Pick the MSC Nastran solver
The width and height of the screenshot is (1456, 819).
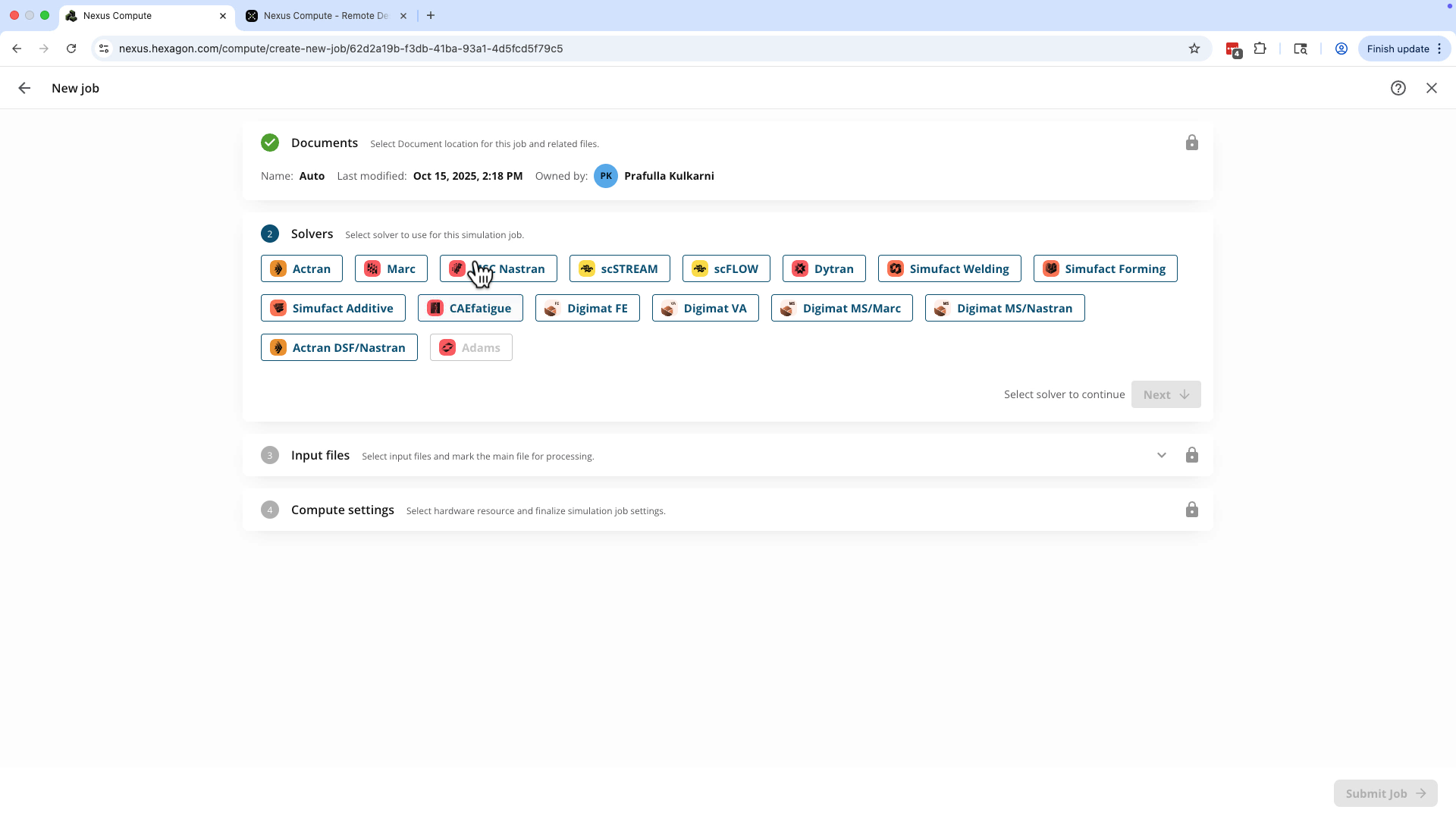(498, 268)
